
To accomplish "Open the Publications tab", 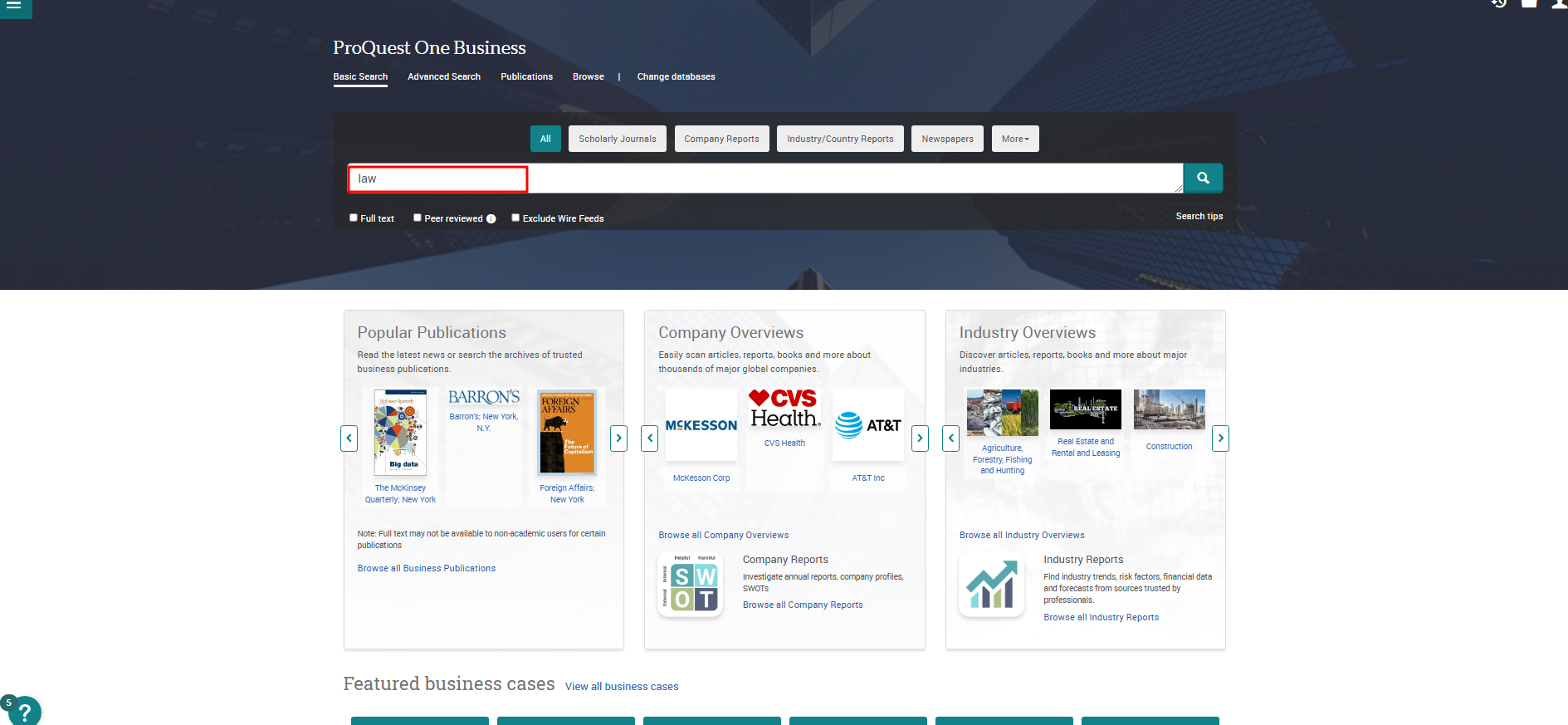I will pos(526,76).
